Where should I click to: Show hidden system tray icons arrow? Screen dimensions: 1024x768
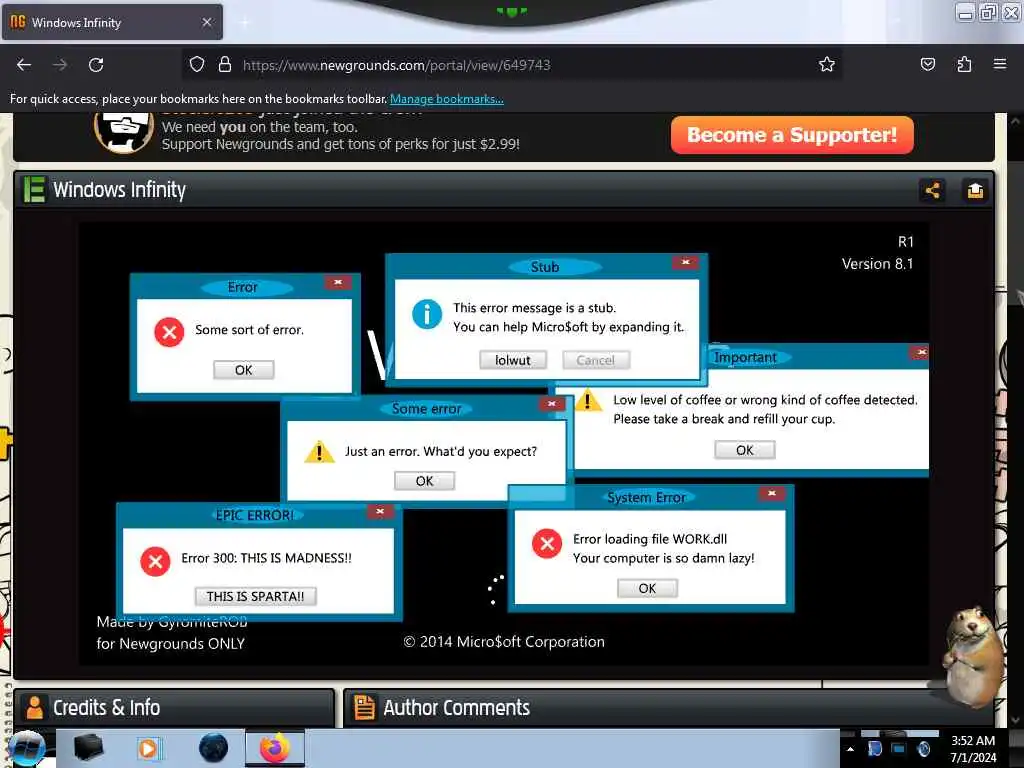850,749
